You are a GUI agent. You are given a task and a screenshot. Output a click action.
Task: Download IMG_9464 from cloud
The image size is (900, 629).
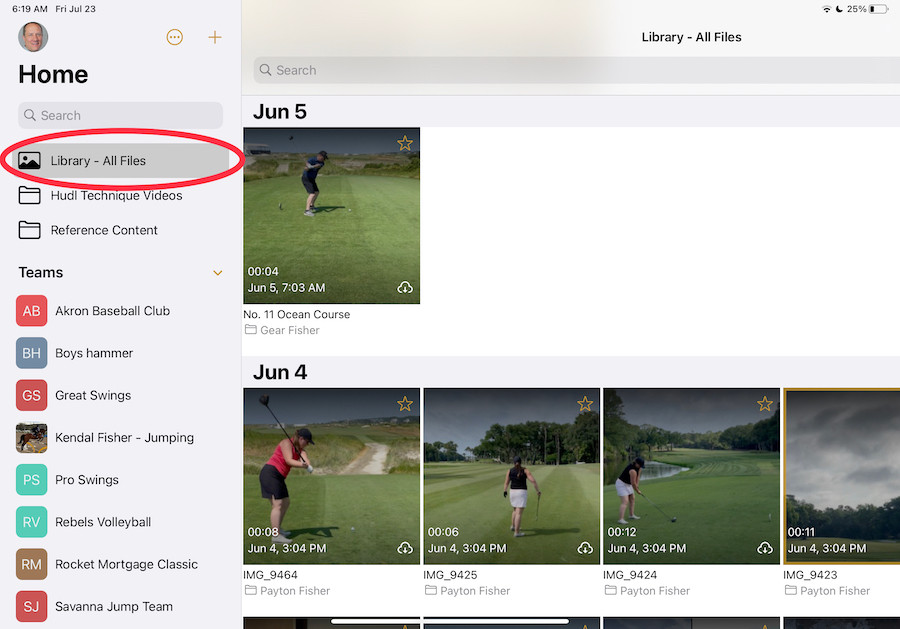[405, 548]
